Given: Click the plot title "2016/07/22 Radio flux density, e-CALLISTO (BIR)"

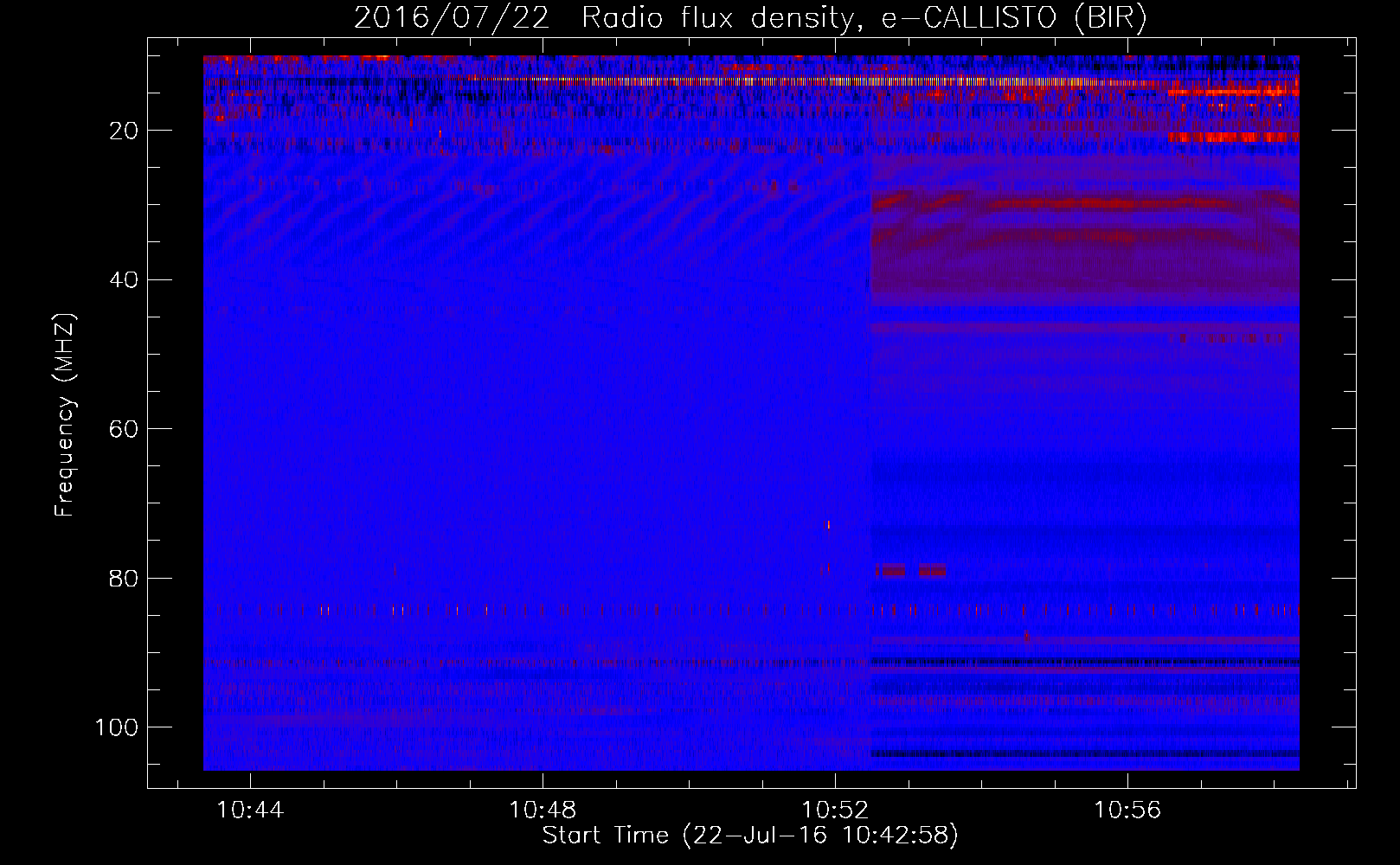Looking at the screenshot, I should pyautogui.click(x=750, y=18).
